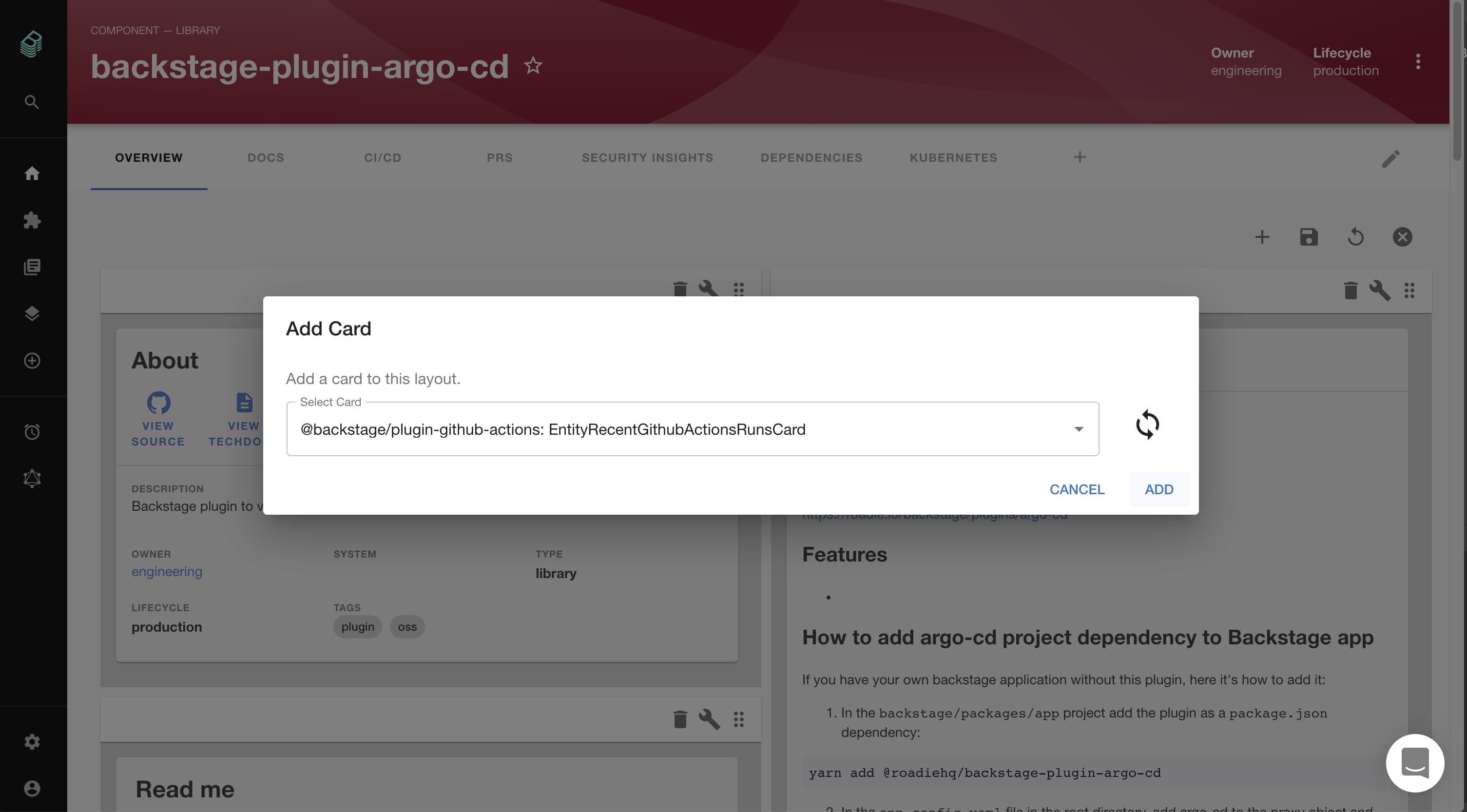Toggle the favorite star on backstage-plugin-argo-cd
The width and height of the screenshot is (1467, 812).
[533, 65]
